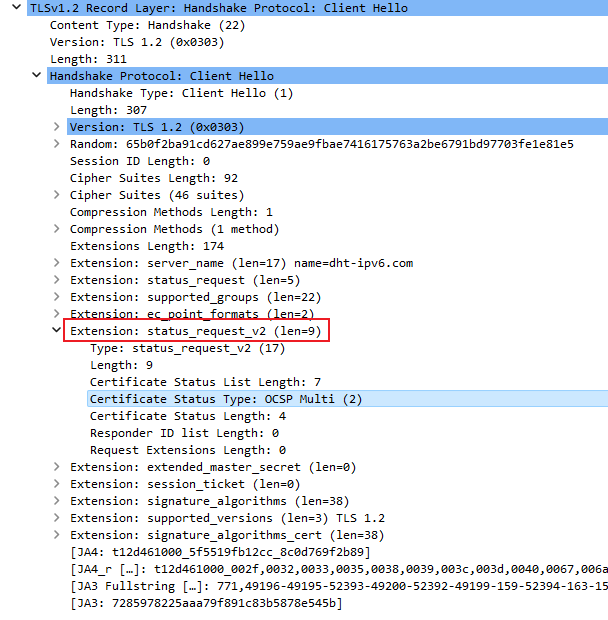Select the Certificate Status Length: 4 row
608x620 pixels.
188,416
